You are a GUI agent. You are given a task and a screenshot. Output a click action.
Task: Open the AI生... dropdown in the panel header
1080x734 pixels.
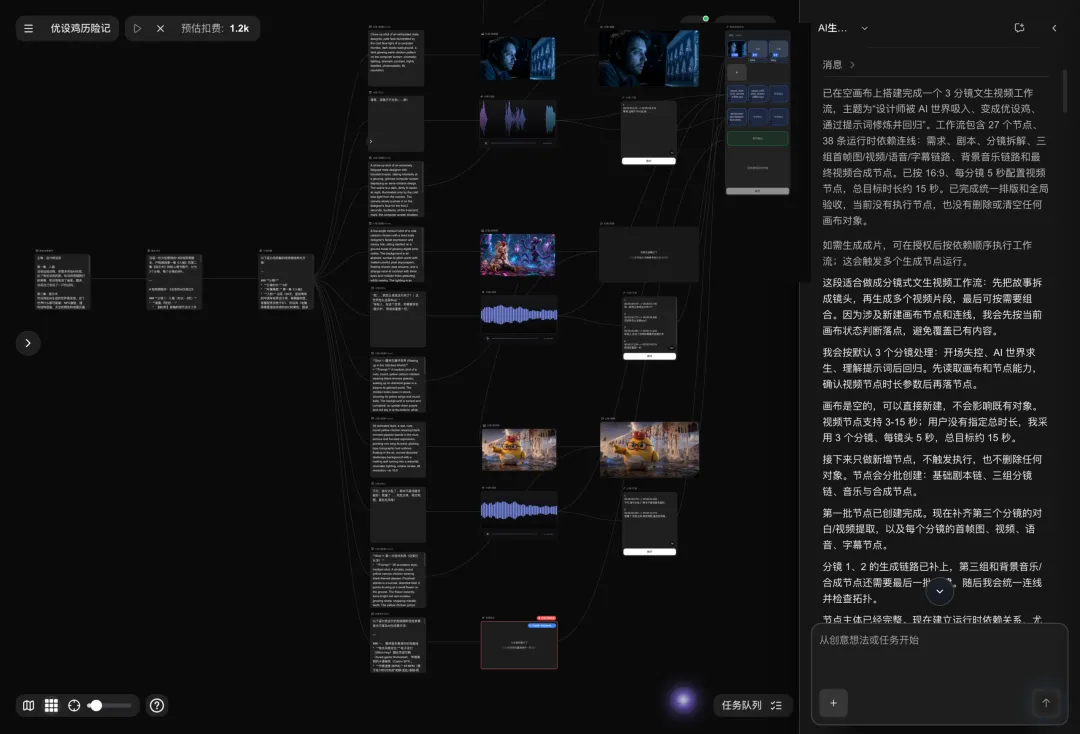point(842,28)
